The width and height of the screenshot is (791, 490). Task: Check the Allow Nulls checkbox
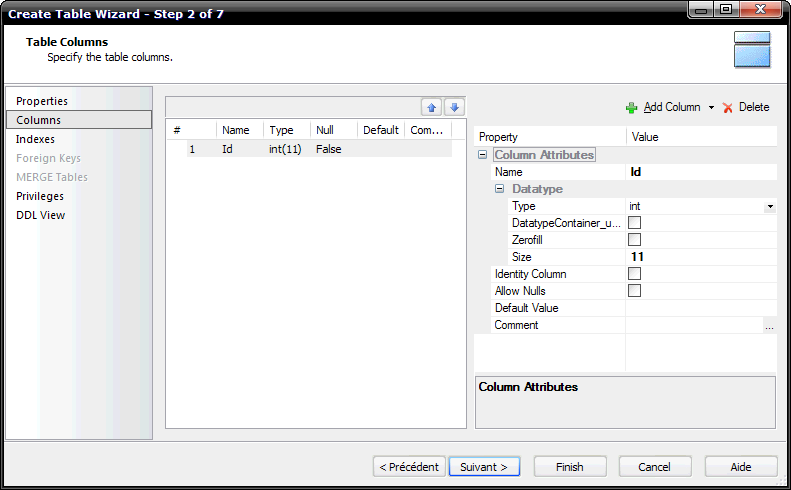pyautogui.click(x=634, y=291)
